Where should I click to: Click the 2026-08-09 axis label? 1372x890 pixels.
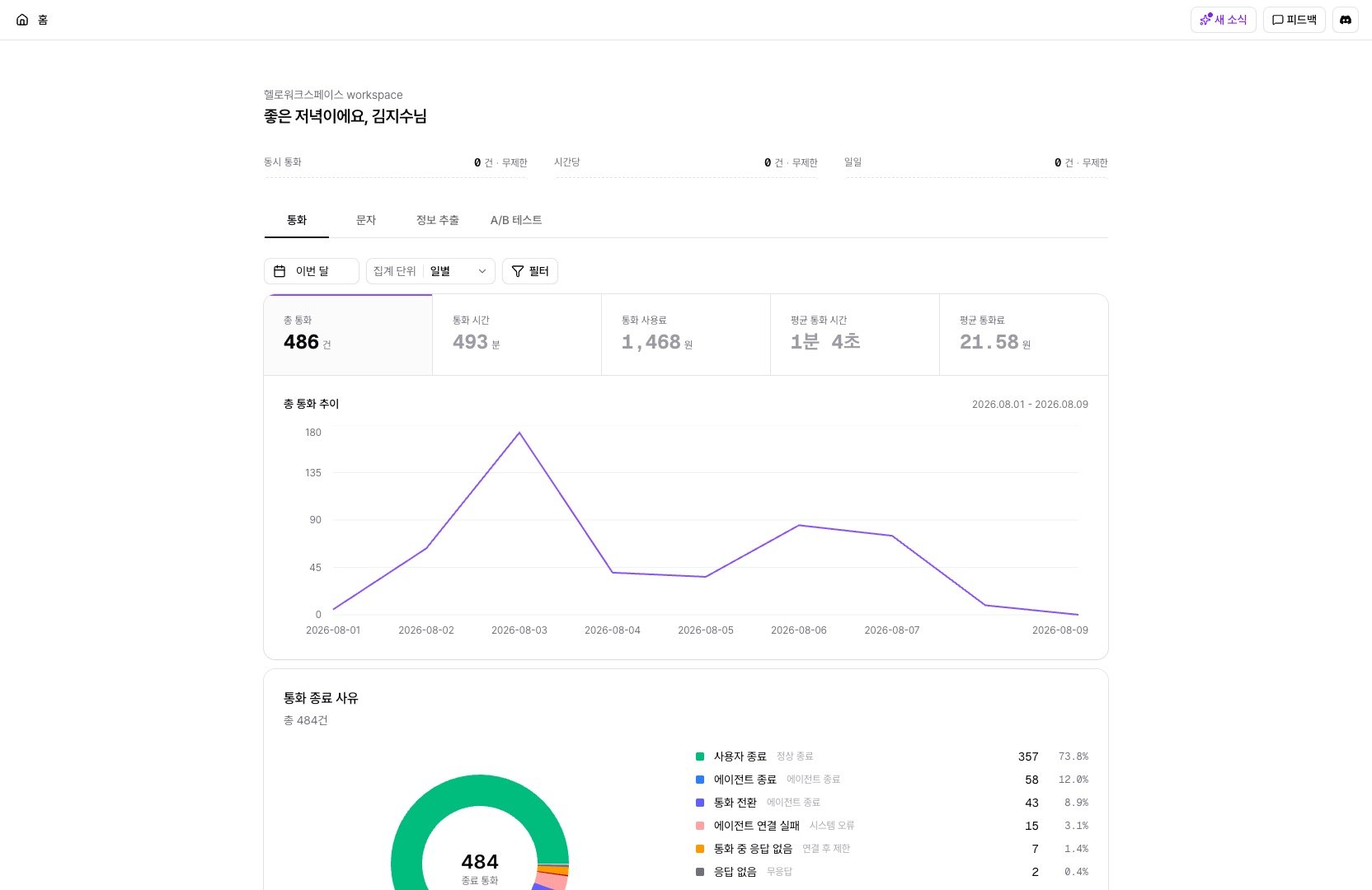coord(1060,630)
